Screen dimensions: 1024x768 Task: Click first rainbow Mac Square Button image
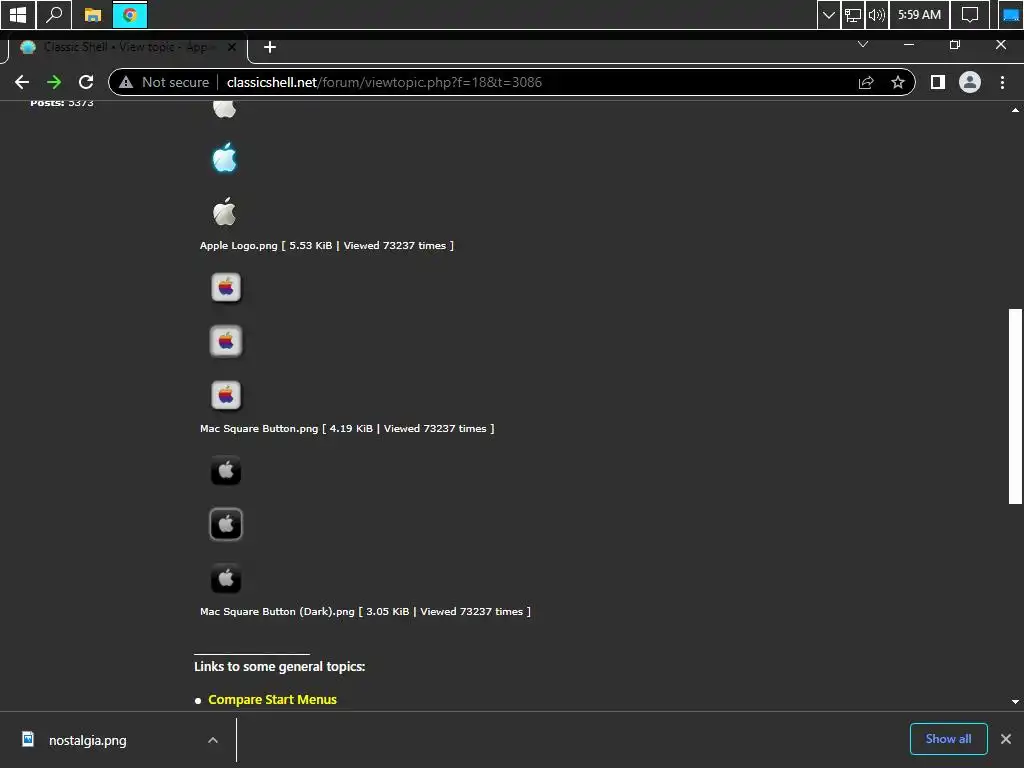click(x=226, y=287)
